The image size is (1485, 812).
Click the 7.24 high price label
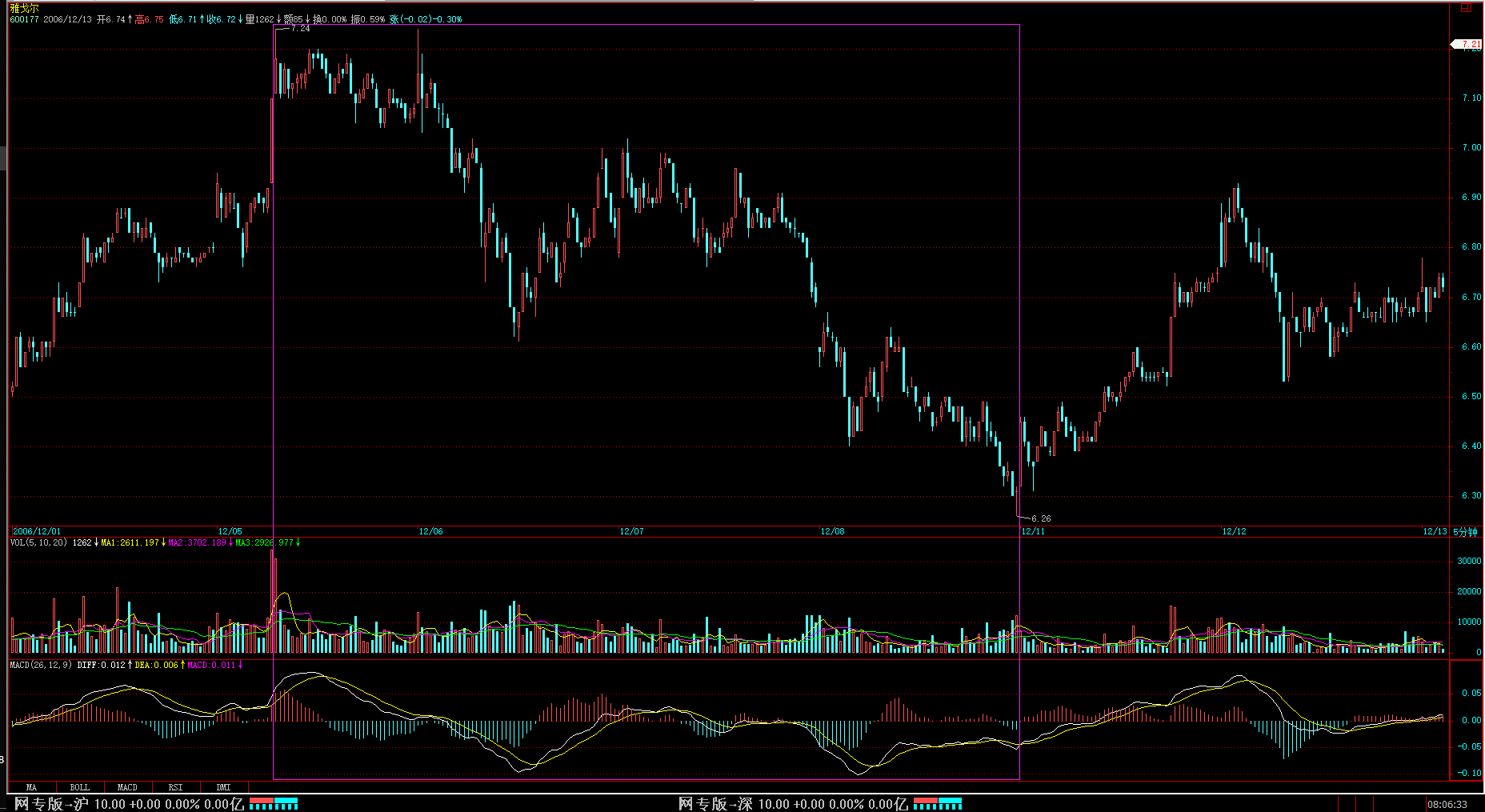[x=300, y=29]
